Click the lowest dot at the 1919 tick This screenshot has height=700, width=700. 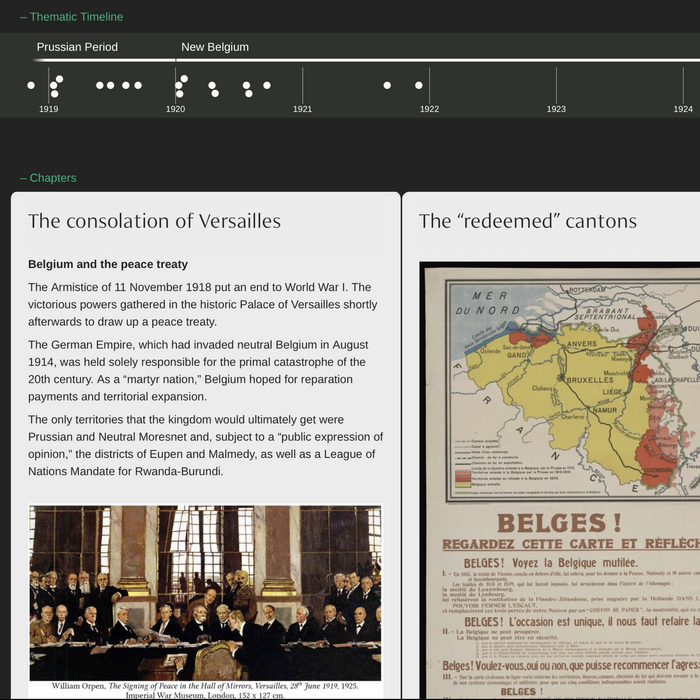[x=54, y=94]
